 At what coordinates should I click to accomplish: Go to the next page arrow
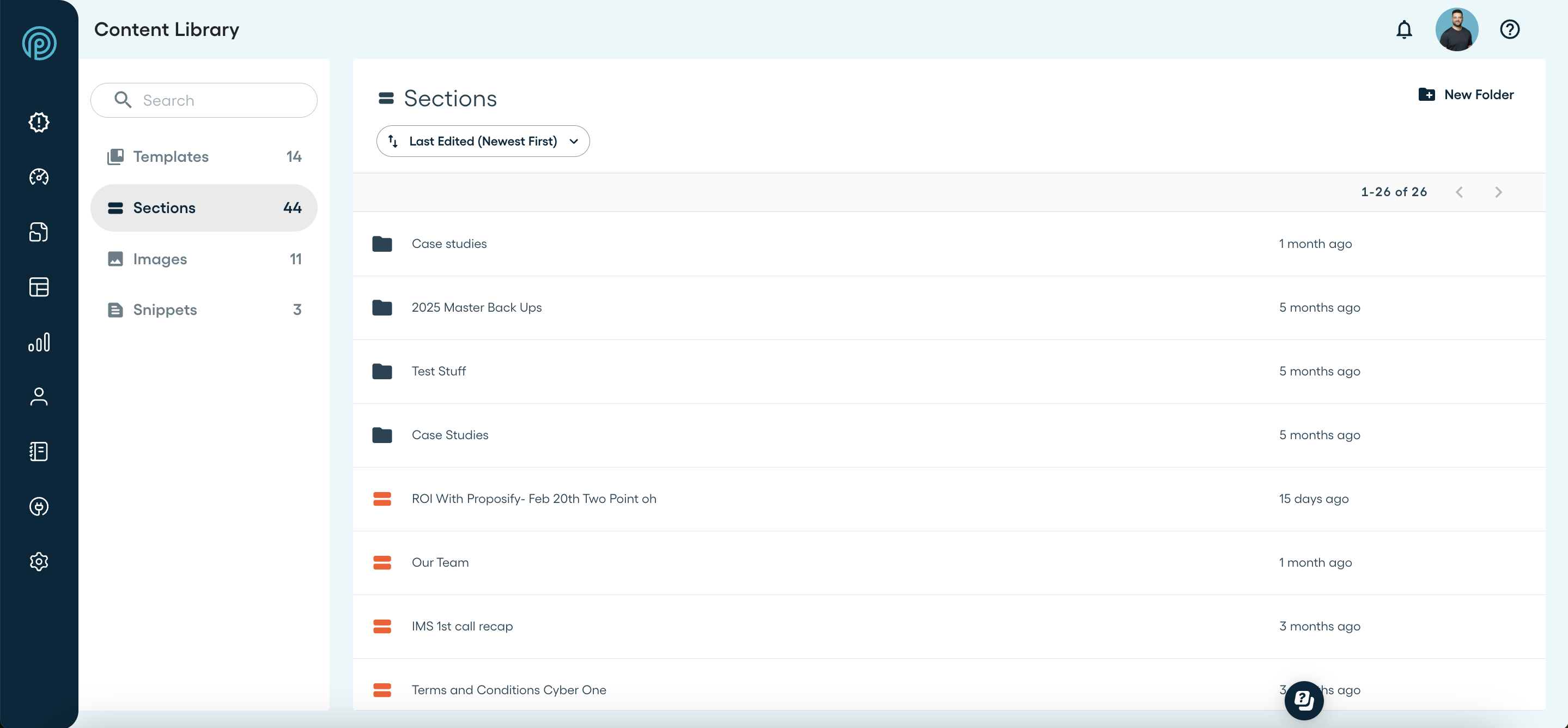click(1498, 192)
